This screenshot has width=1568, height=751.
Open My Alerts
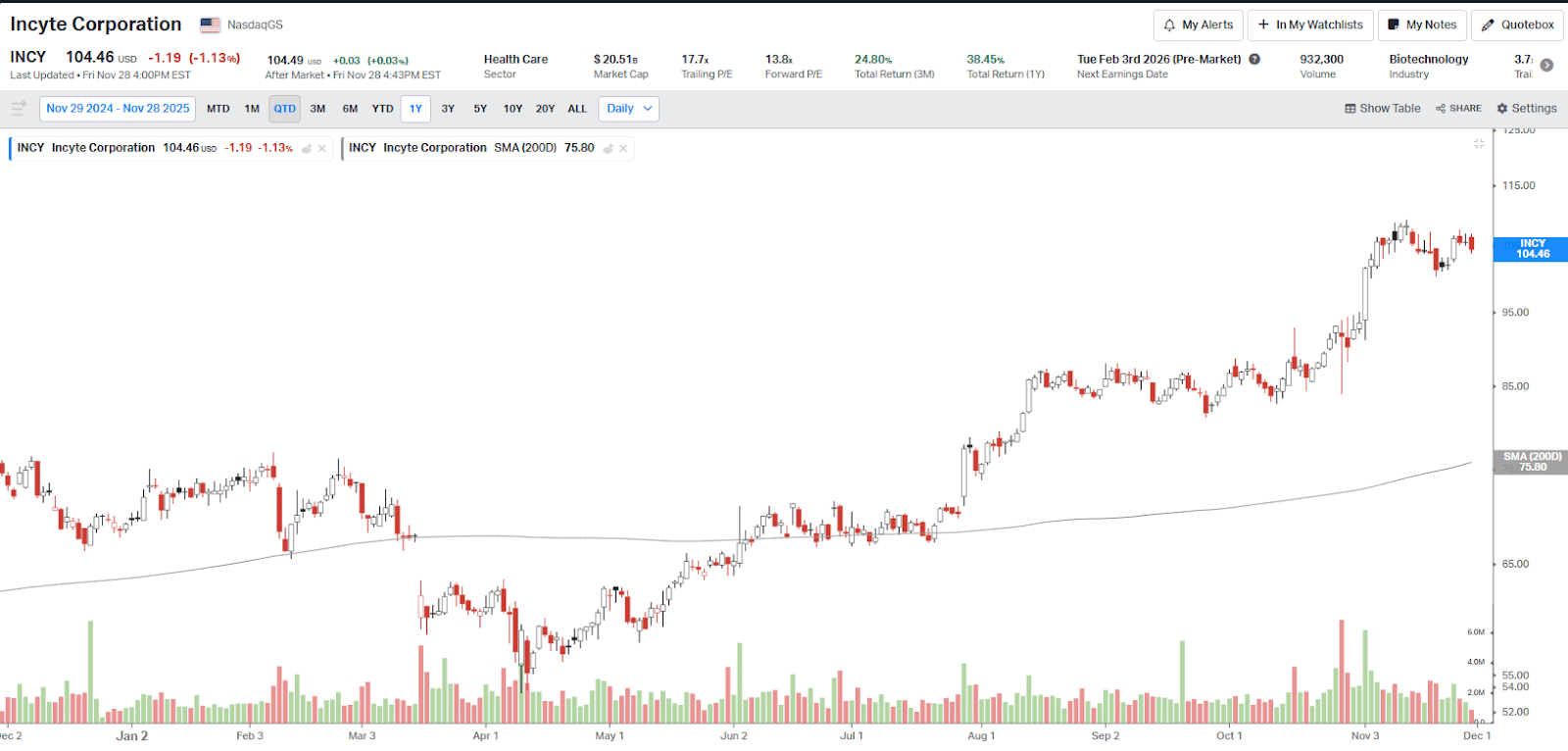tap(1198, 25)
